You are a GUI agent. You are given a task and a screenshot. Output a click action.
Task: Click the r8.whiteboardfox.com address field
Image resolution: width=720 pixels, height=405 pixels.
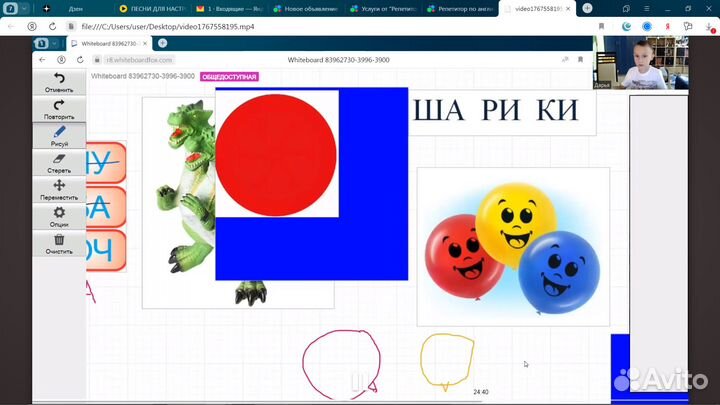tap(139, 60)
